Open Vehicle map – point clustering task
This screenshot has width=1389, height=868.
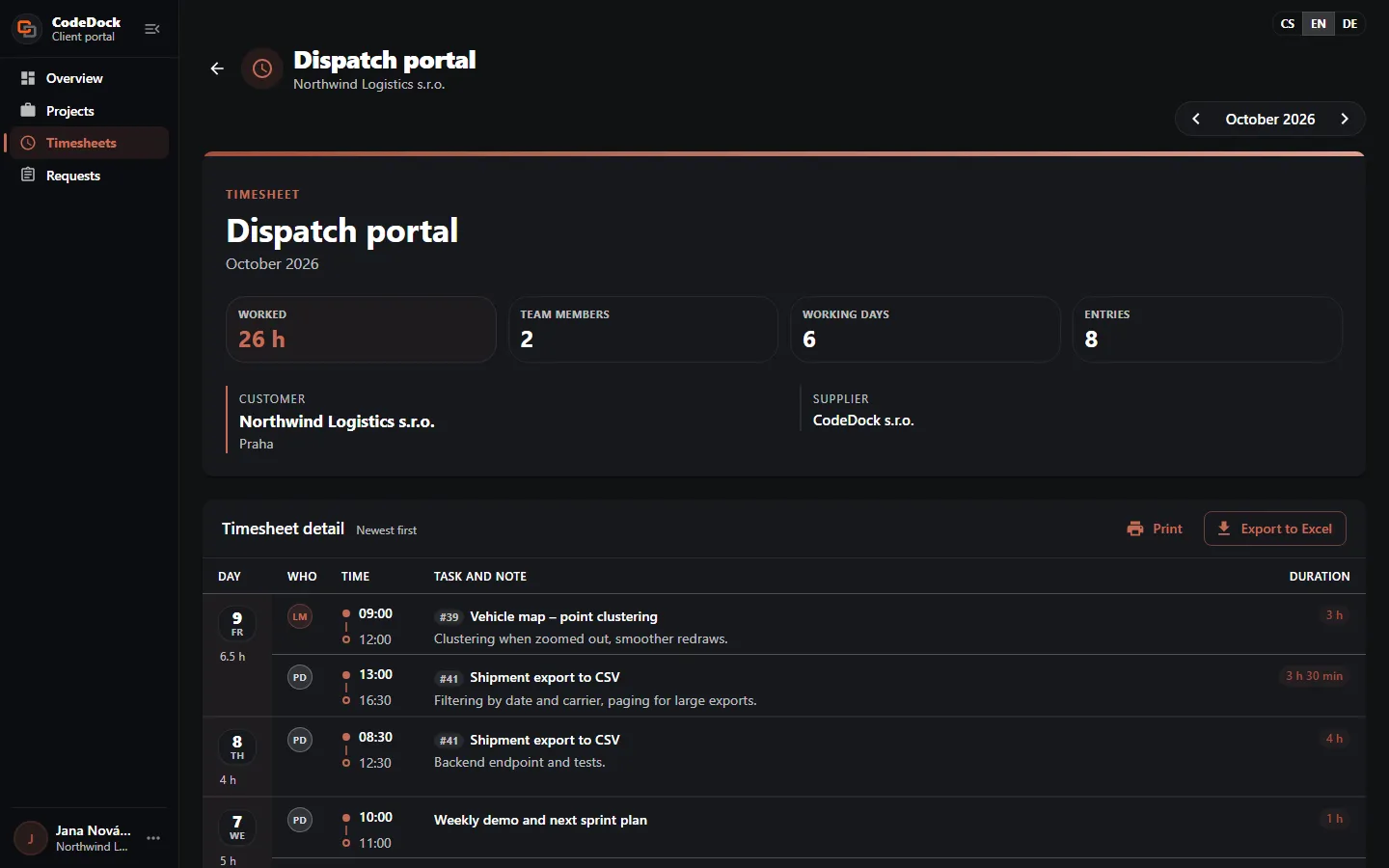pyautogui.click(x=563, y=616)
